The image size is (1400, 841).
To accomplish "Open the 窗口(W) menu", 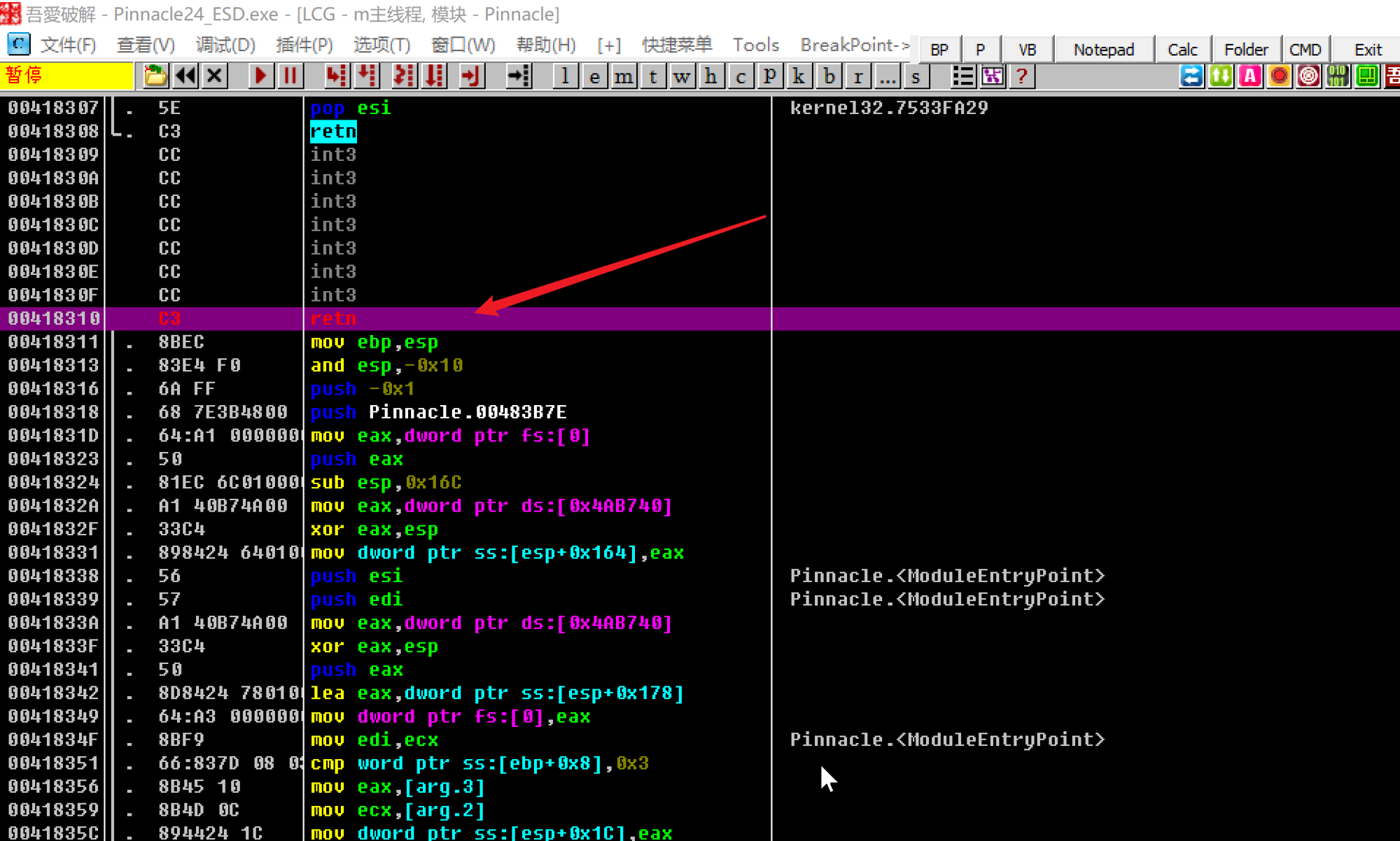I will (463, 45).
